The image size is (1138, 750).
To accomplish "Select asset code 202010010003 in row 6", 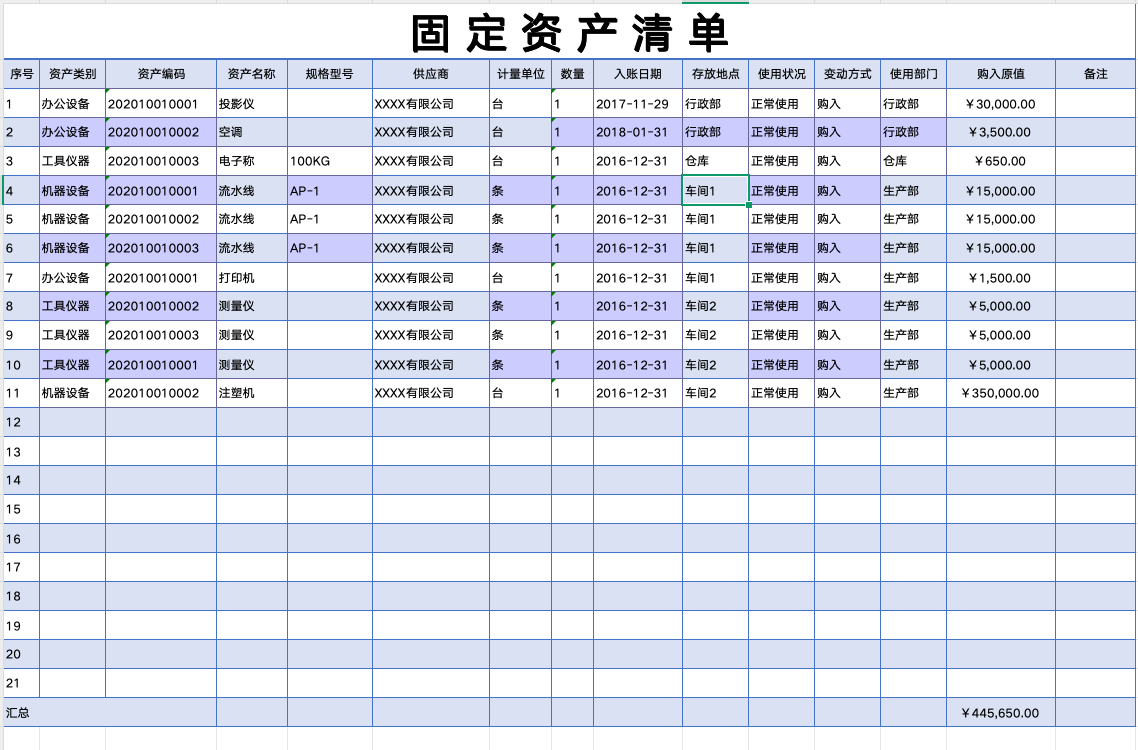I will click(161, 248).
